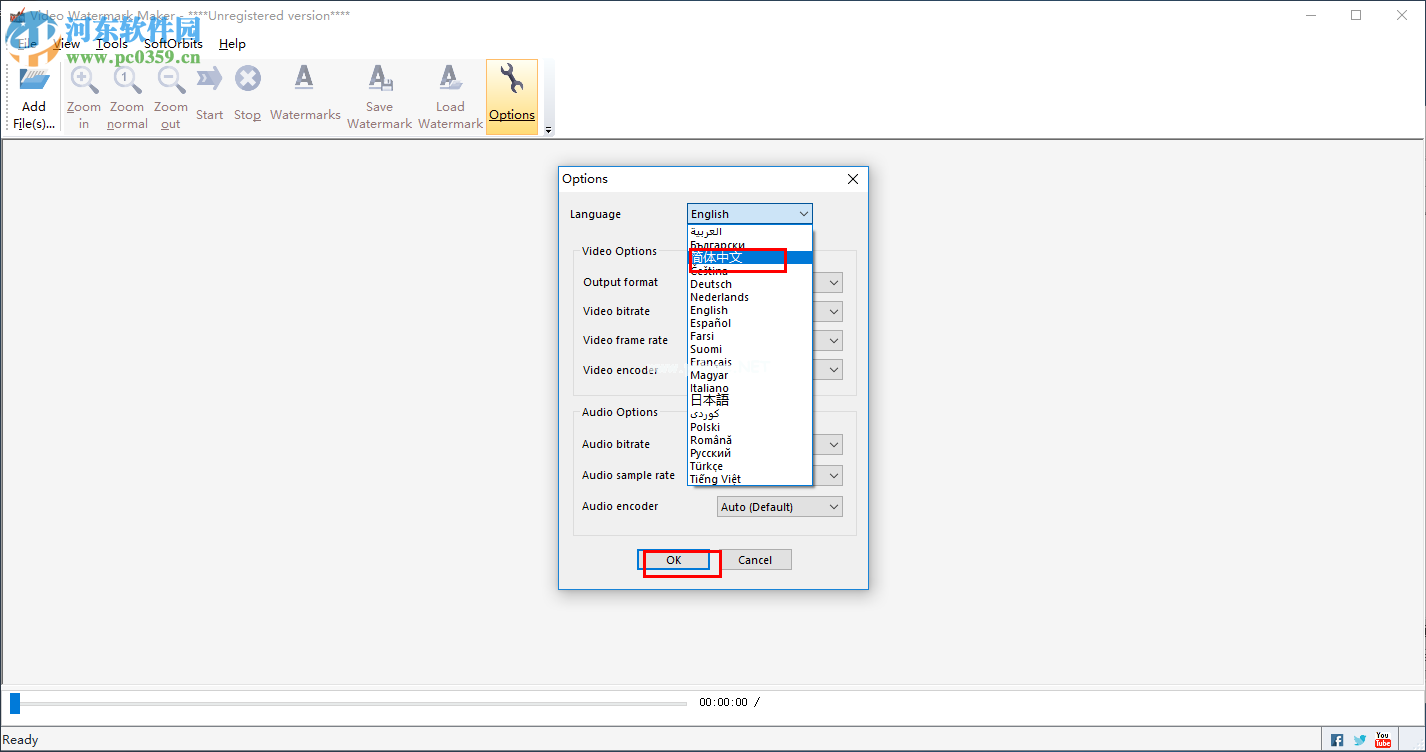
Task: Click the Zoom in magnifier icon
Action: [84, 80]
